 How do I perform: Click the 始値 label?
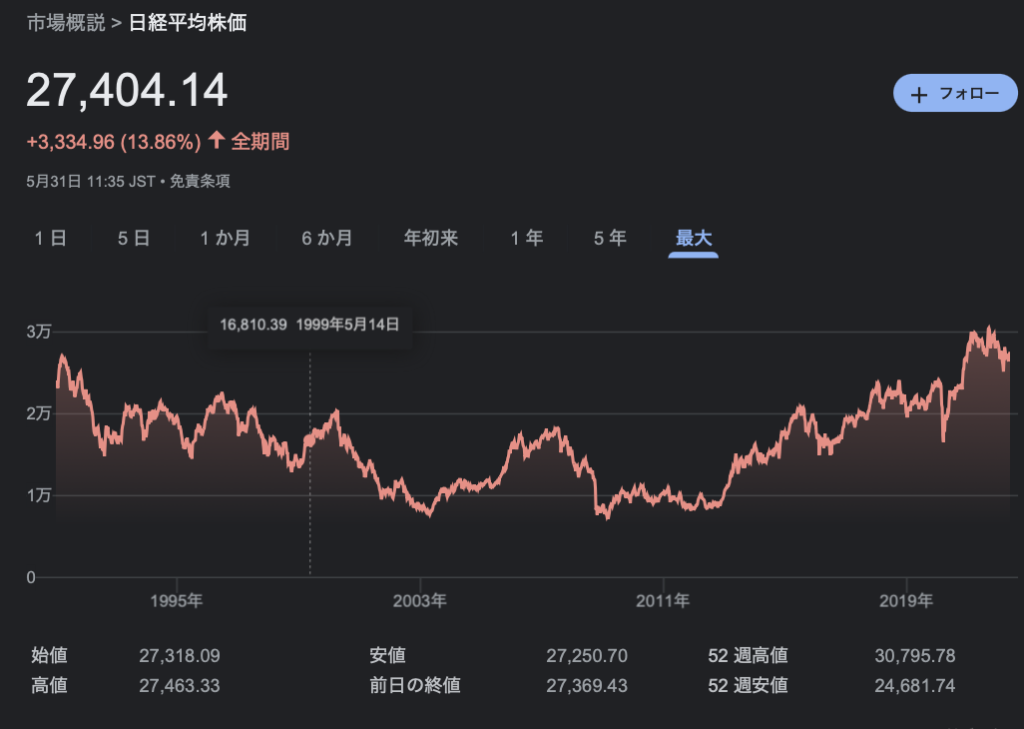click(x=49, y=655)
